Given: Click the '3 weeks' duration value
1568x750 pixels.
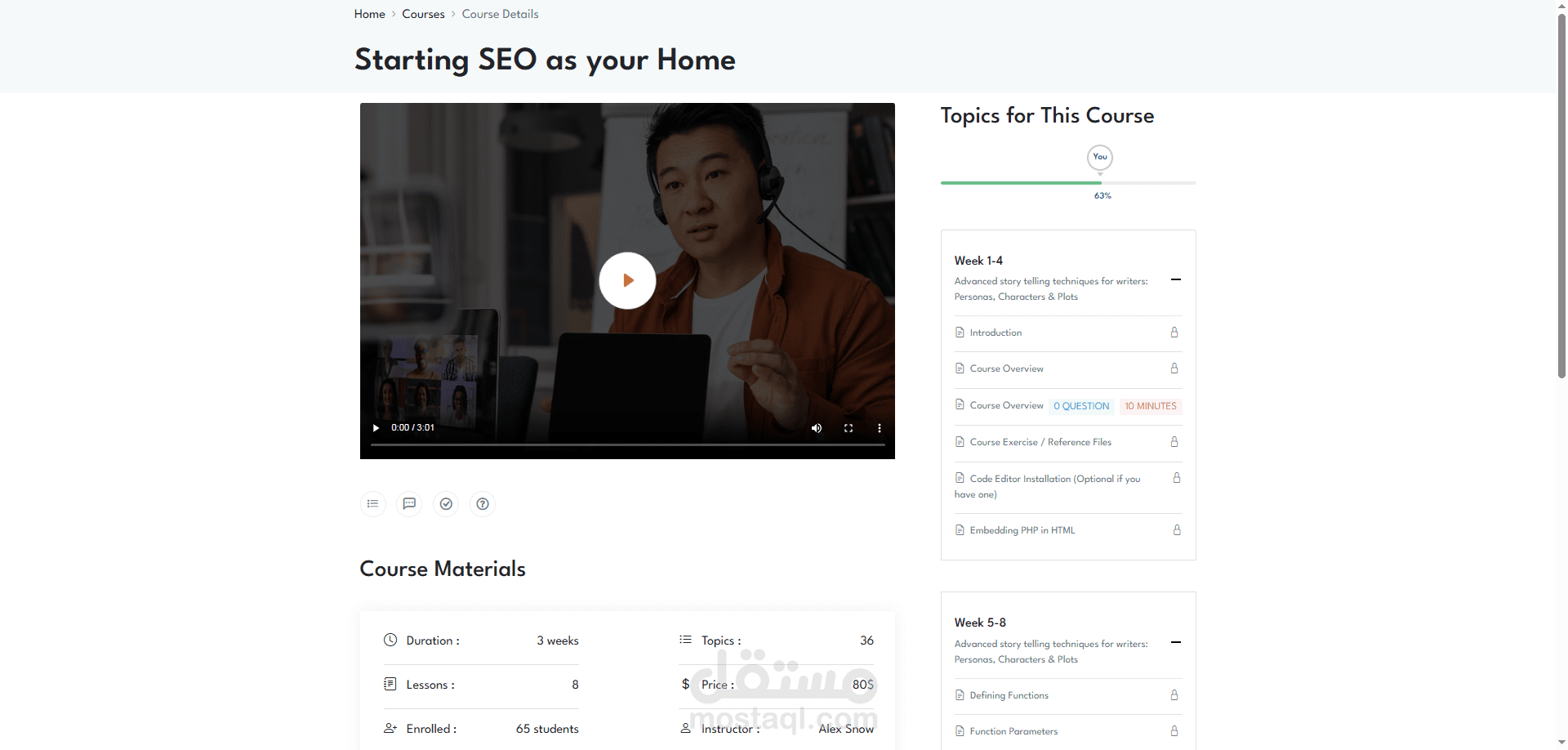Looking at the screenshot, I should pyautogui.click(x=558, y=641).
